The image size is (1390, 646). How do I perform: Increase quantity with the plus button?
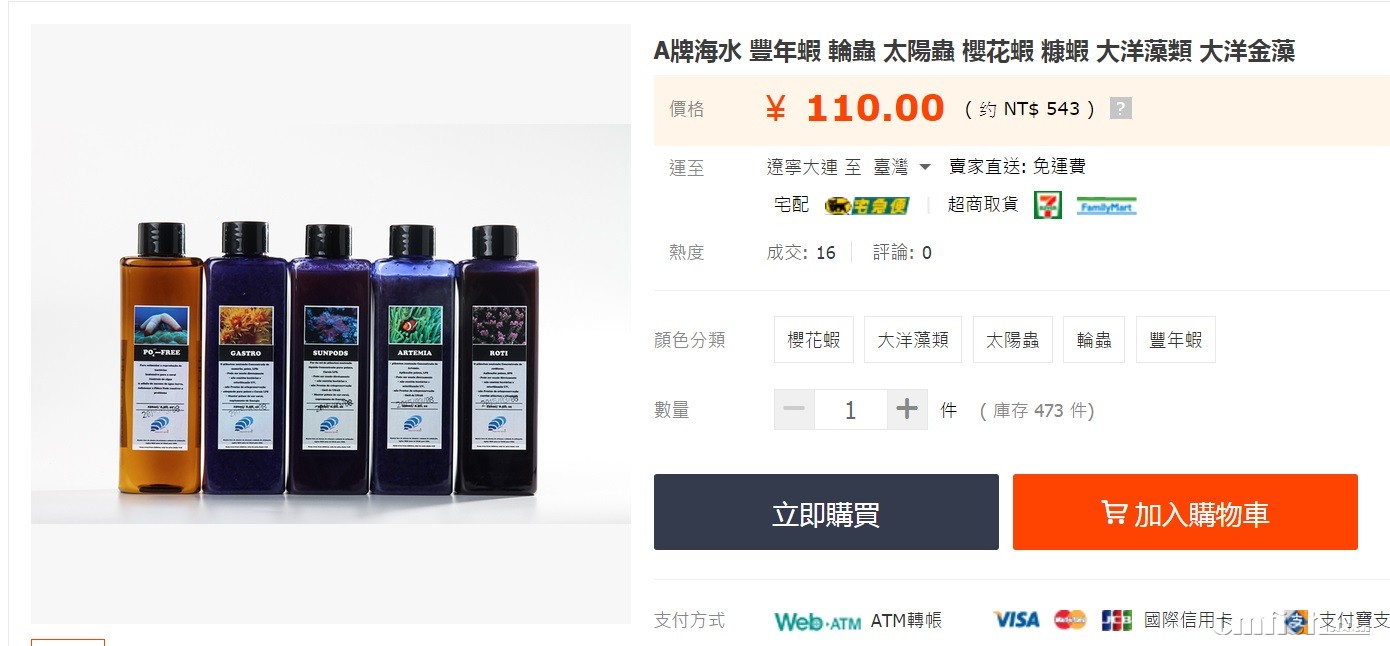(907, 410)
